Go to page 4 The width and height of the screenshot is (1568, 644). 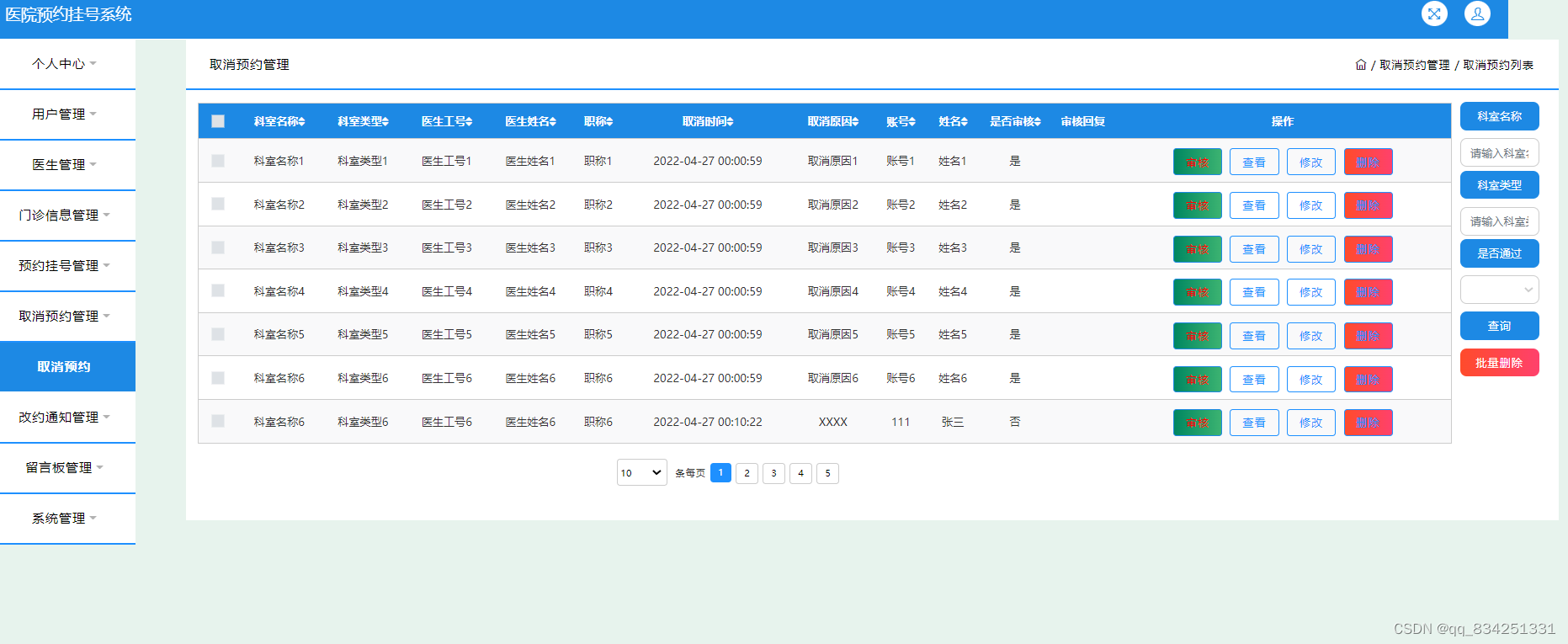[800, 473]
